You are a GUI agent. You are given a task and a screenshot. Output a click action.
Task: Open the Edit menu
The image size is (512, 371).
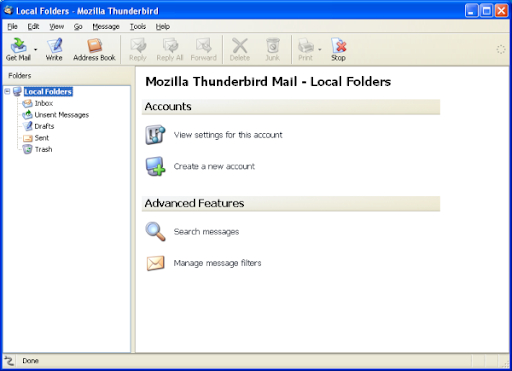[33, 26]
